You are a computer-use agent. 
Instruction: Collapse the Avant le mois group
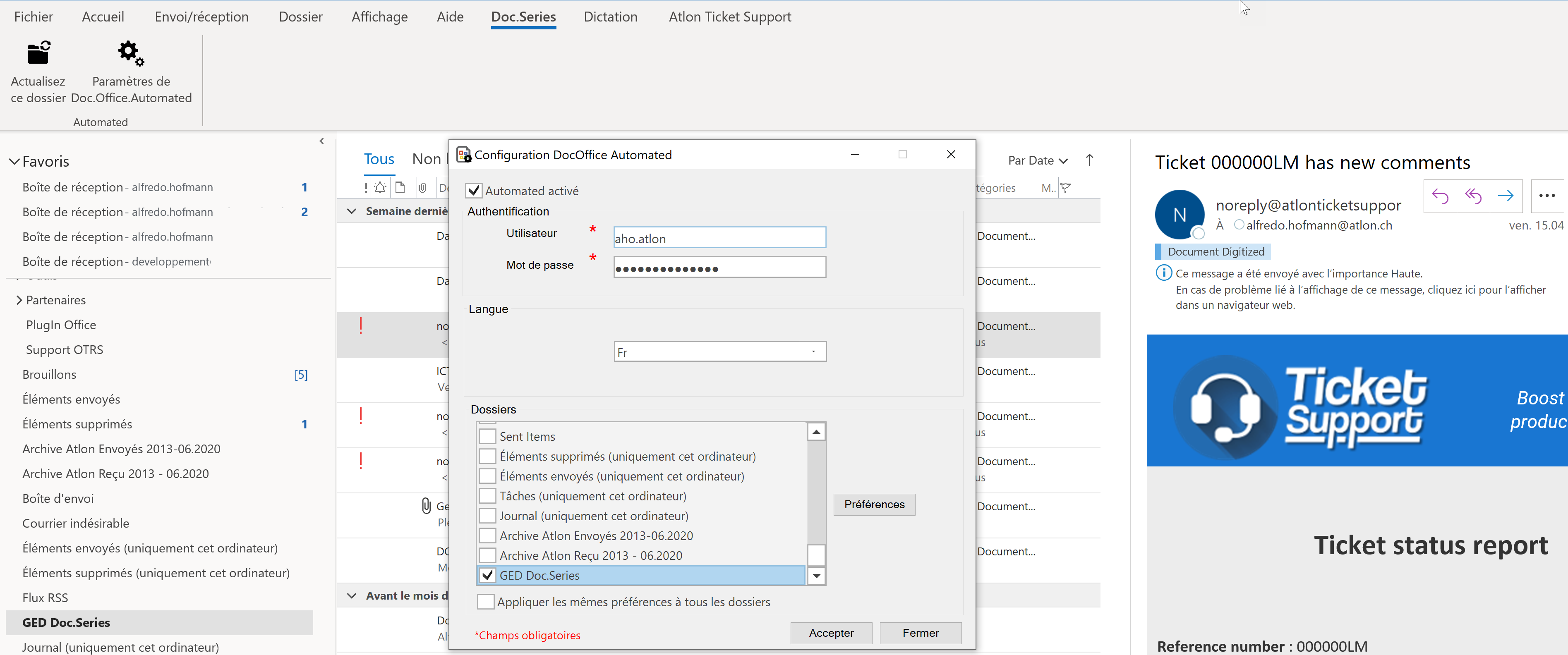(351, 595)
